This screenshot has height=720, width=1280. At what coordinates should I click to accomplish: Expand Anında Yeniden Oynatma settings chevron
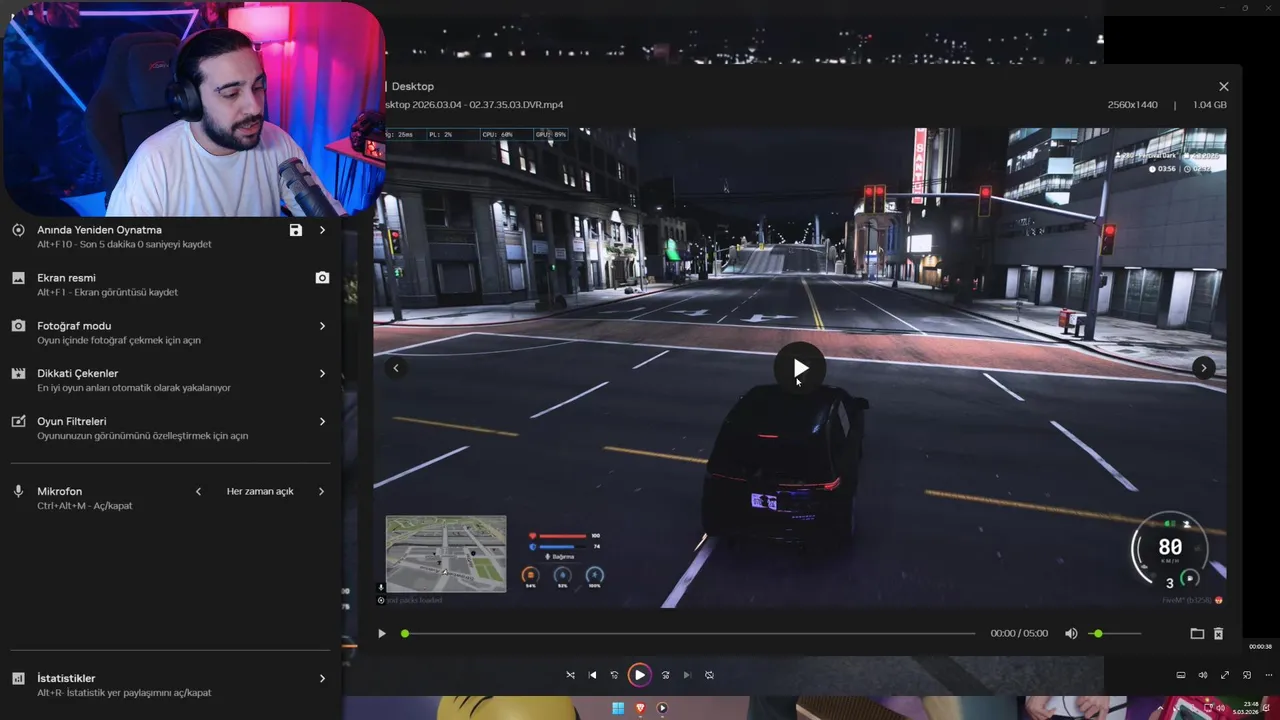pos(322,230)
